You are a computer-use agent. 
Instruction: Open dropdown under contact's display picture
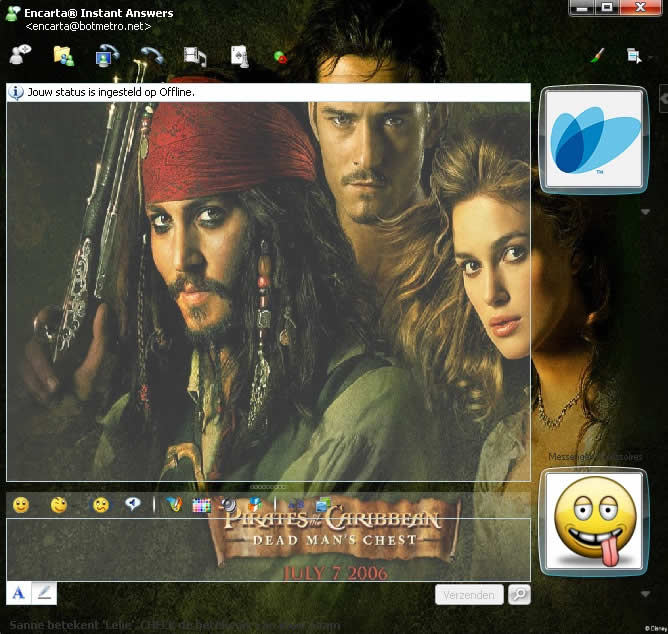[645, 212]
